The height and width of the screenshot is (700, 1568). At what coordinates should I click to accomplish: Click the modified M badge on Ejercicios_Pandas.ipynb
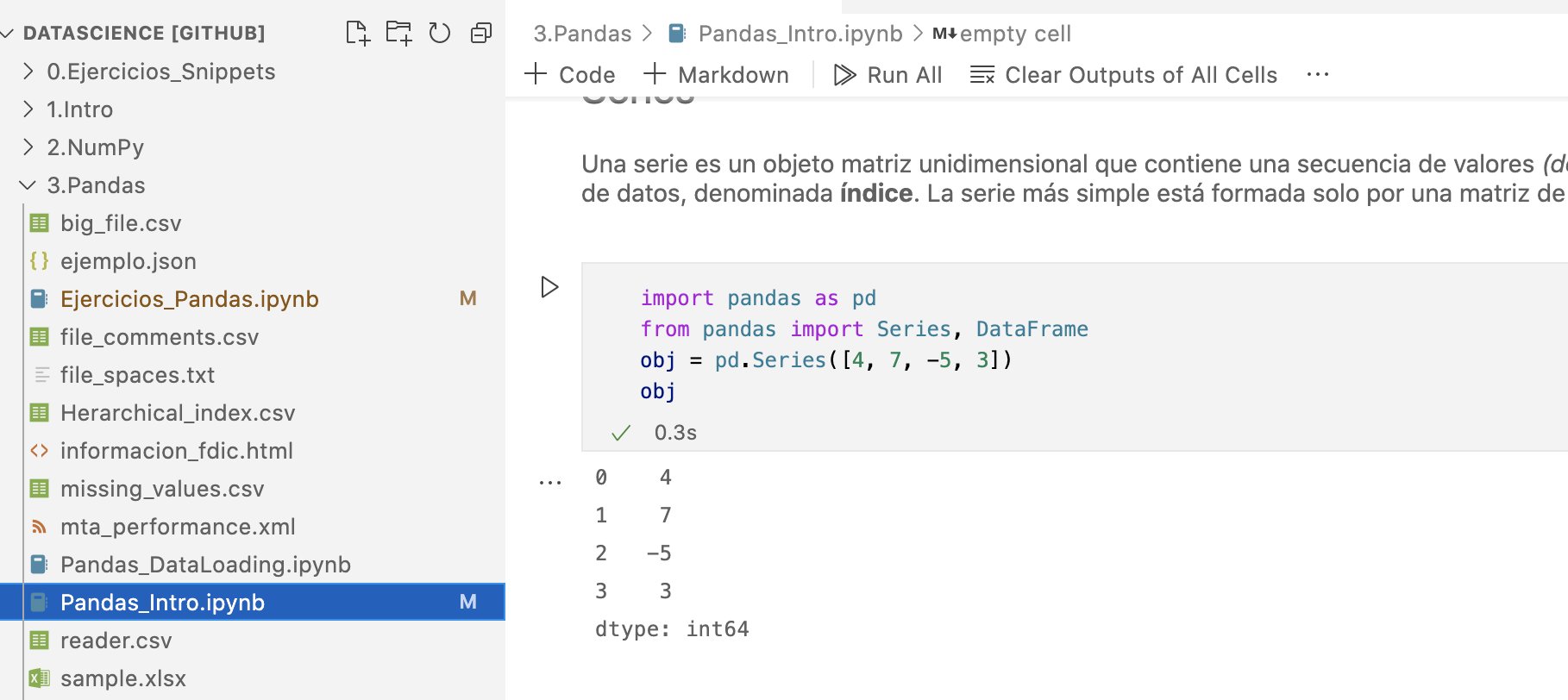pos(468,298)
